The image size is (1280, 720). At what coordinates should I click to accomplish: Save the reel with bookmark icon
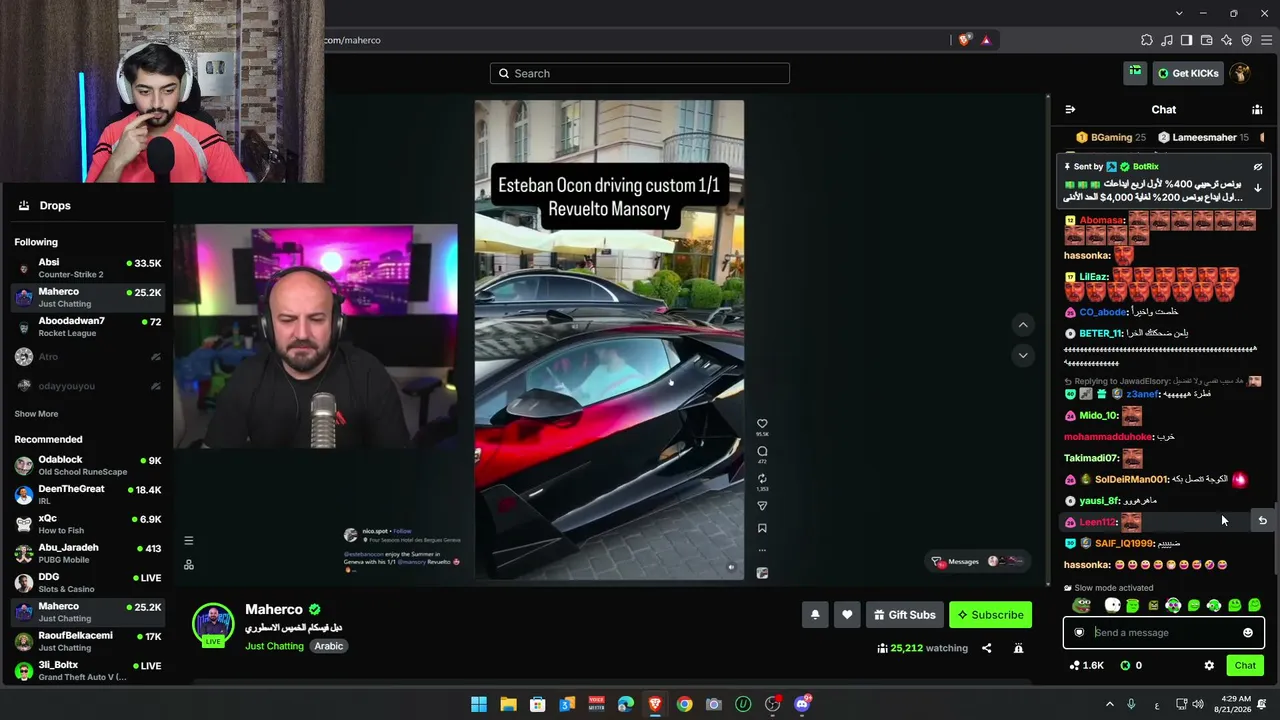point(762,528)
